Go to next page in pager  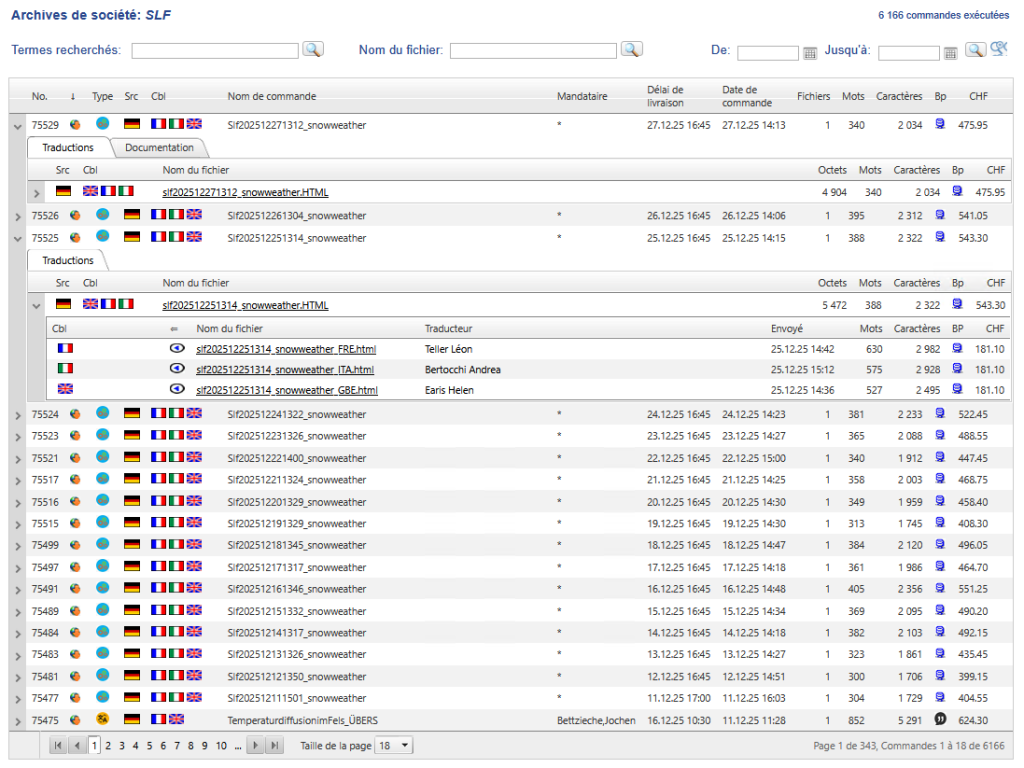256,745
